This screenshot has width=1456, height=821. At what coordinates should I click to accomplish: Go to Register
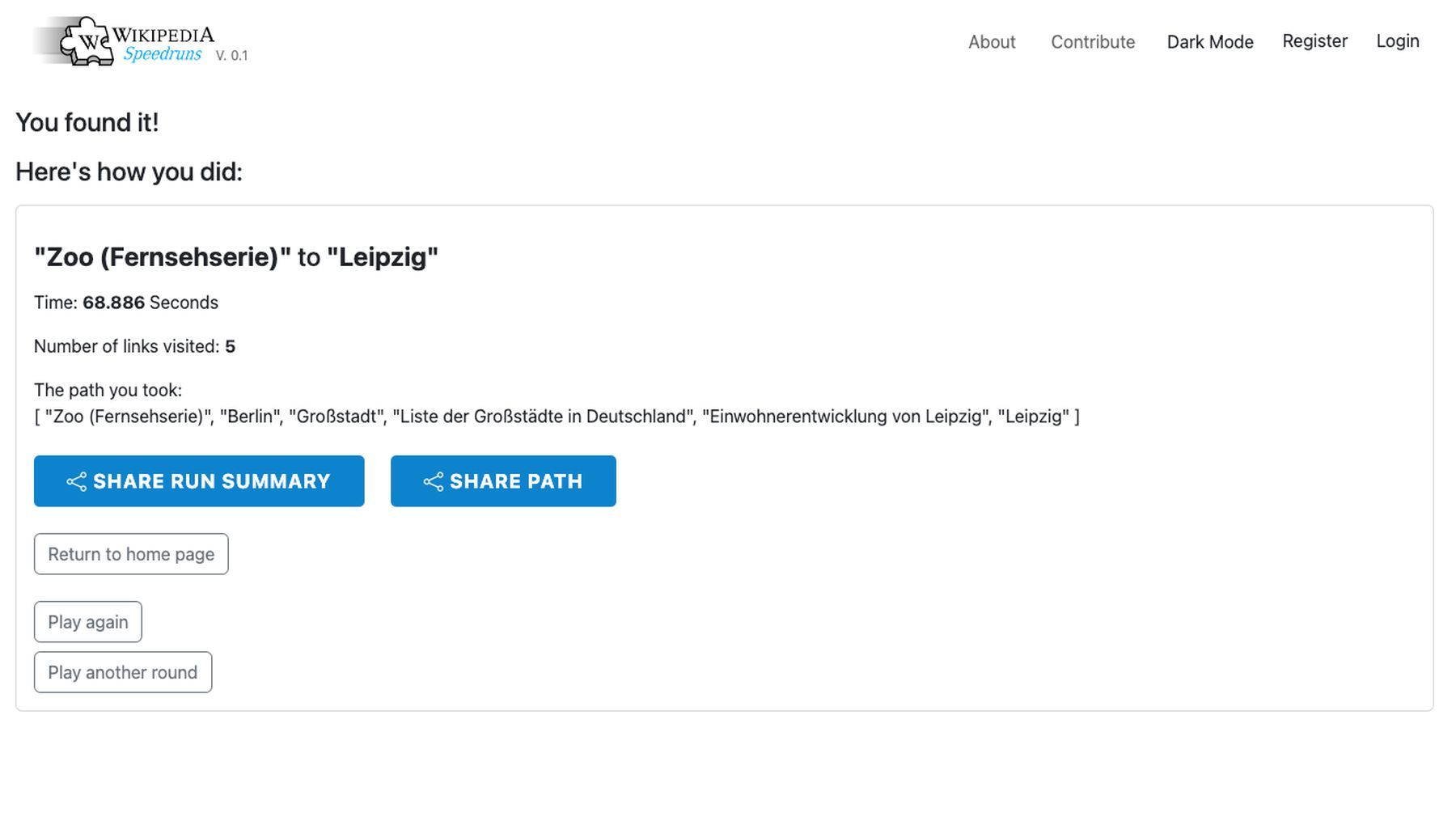pos(1314,41)
